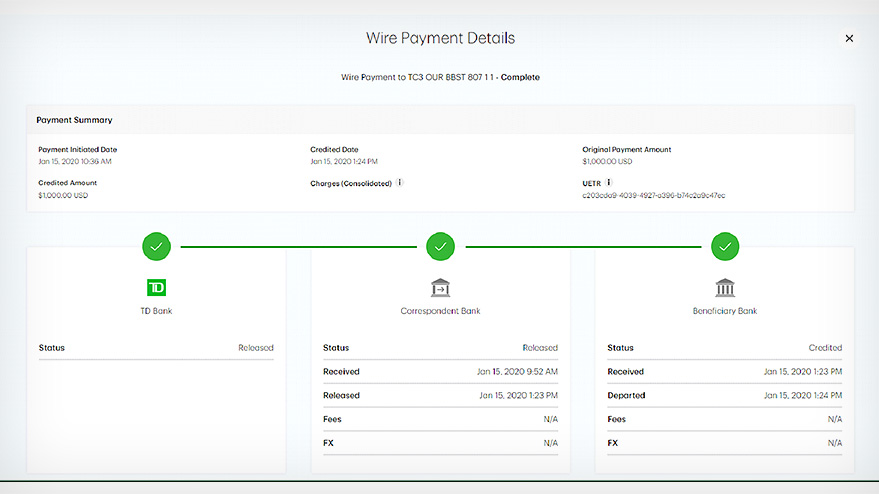The width and height of the screenshot is (879, 494).
Task: Close the Wire Payment Details dialog
Action: pos(849,39)
